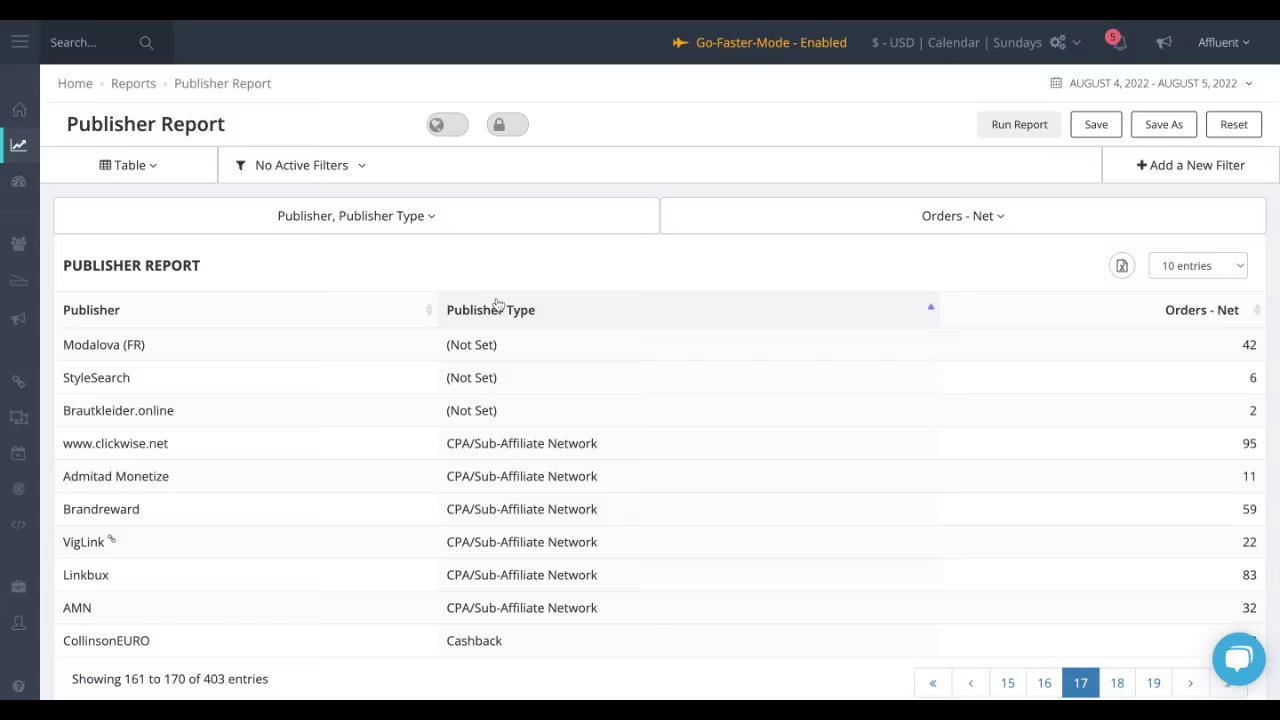The height and width of the screenshot is (720, 1280).
Task: Click the calendar icon beside date range
Action: click(1056, 83)
